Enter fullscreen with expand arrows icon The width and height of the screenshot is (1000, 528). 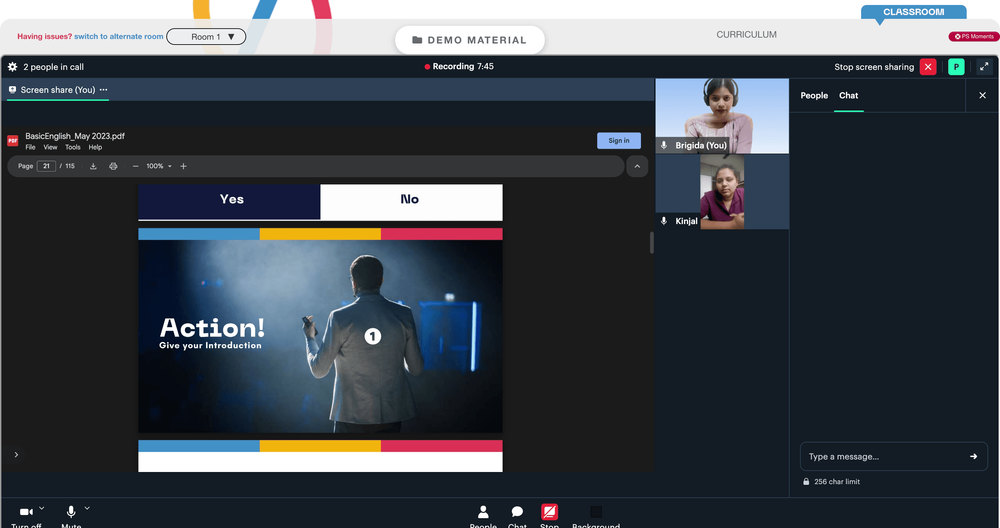point(984,66)
